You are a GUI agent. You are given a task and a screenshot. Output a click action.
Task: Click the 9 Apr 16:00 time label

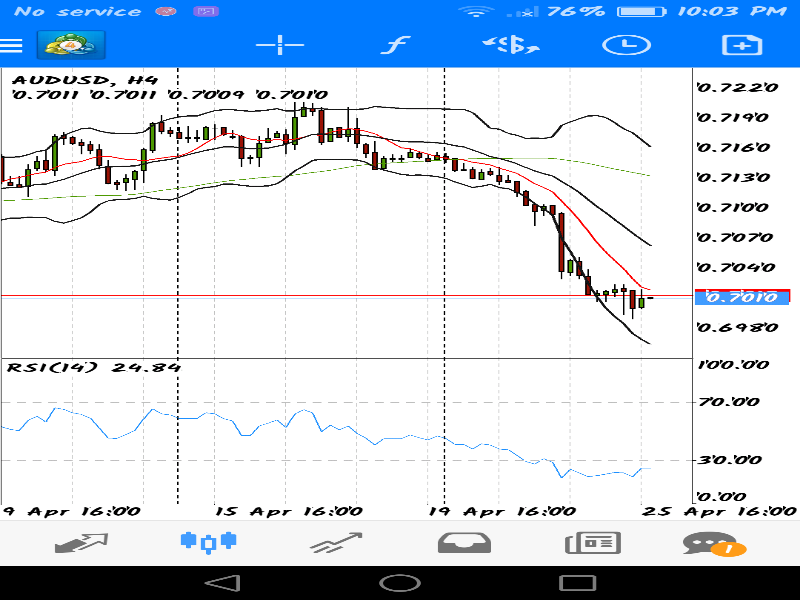click(71, 511)
